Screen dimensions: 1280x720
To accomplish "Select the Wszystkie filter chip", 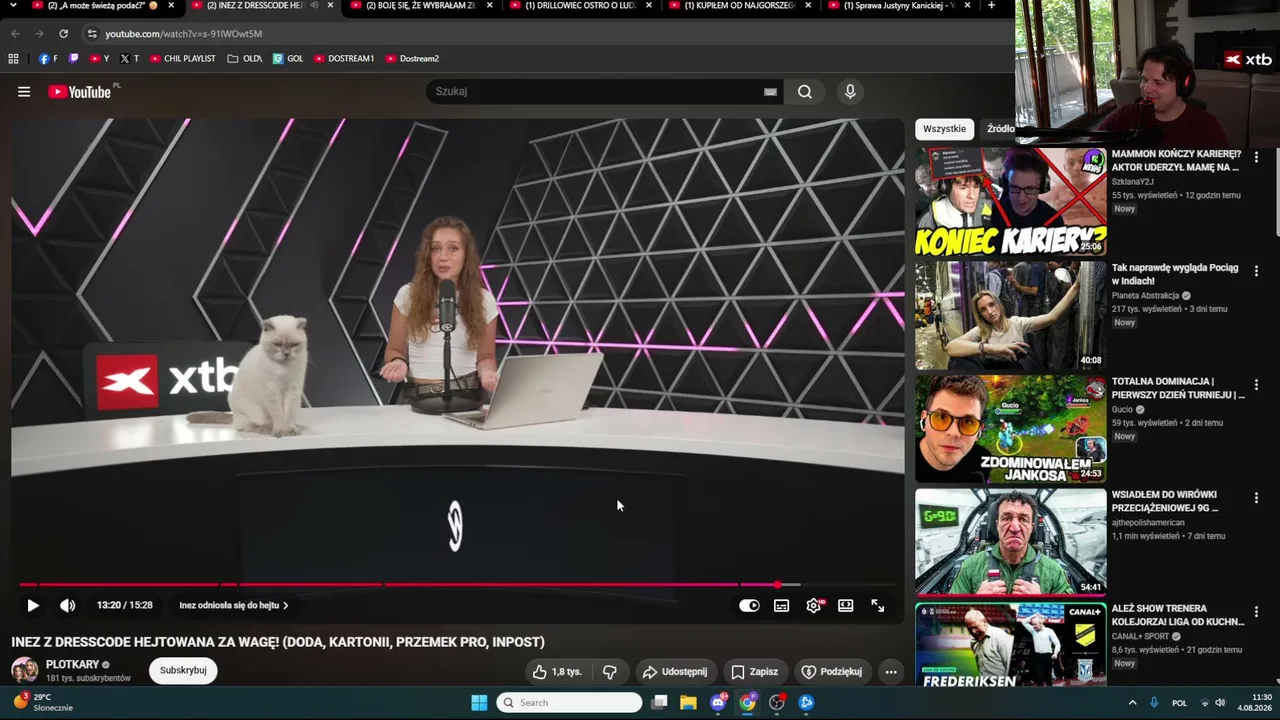I will tap(944, 129).
